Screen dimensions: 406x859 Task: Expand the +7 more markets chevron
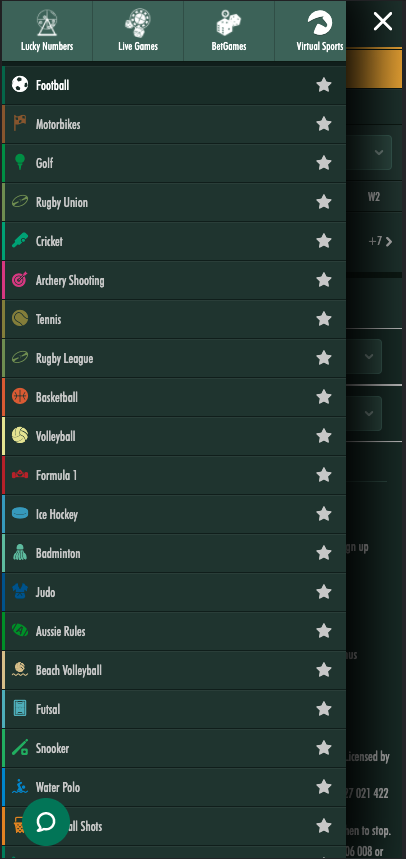[x=389, y=242]
